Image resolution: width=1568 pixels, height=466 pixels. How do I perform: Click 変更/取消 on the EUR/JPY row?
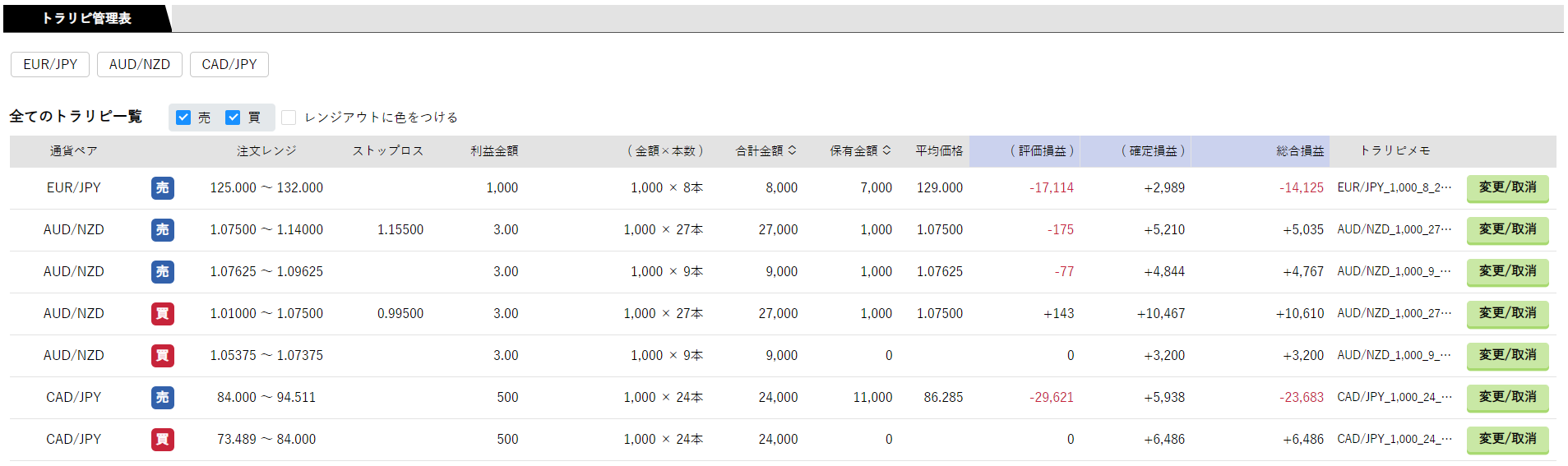pyautogui.click(x=1508, y=188)
